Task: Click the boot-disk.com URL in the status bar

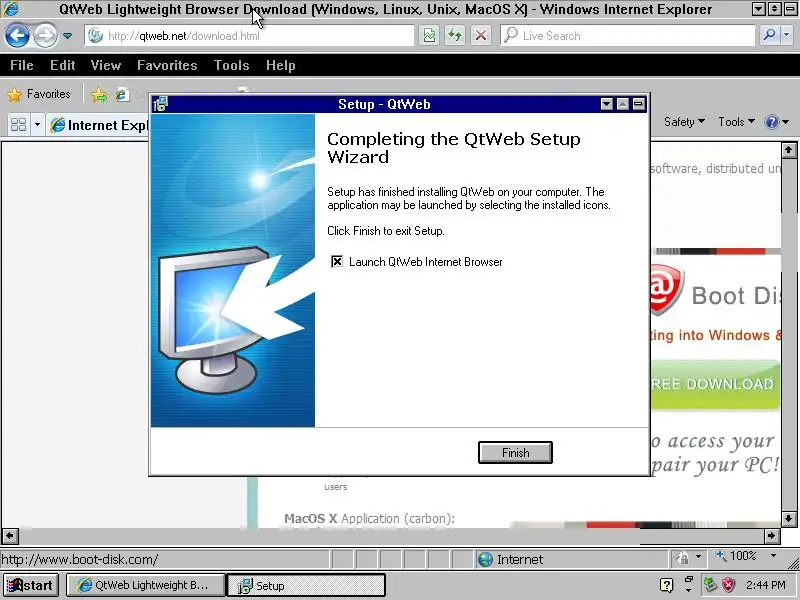Action: 80,560
